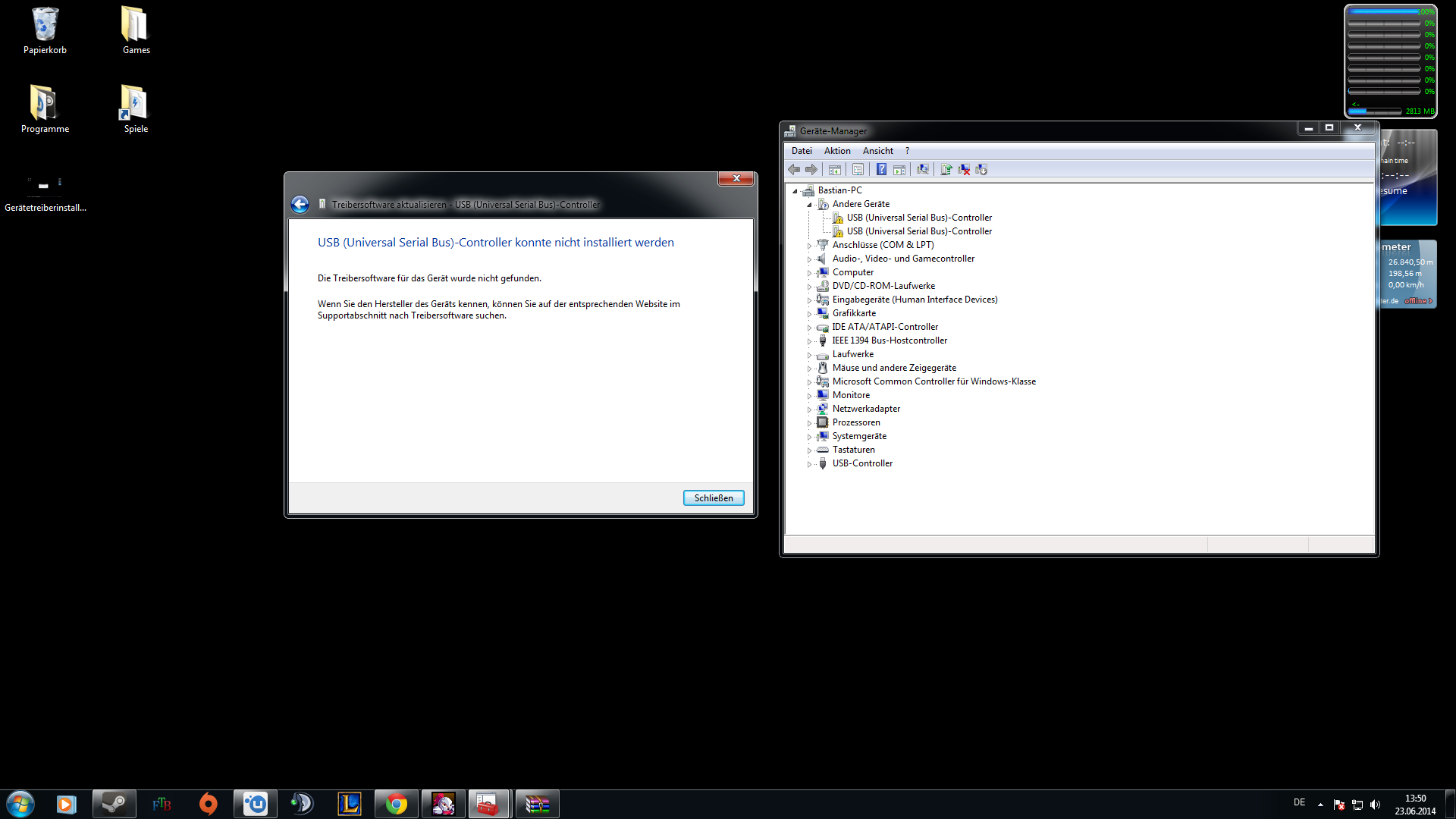Click the back arrow in driver wizard

click(x=300, y=204)
